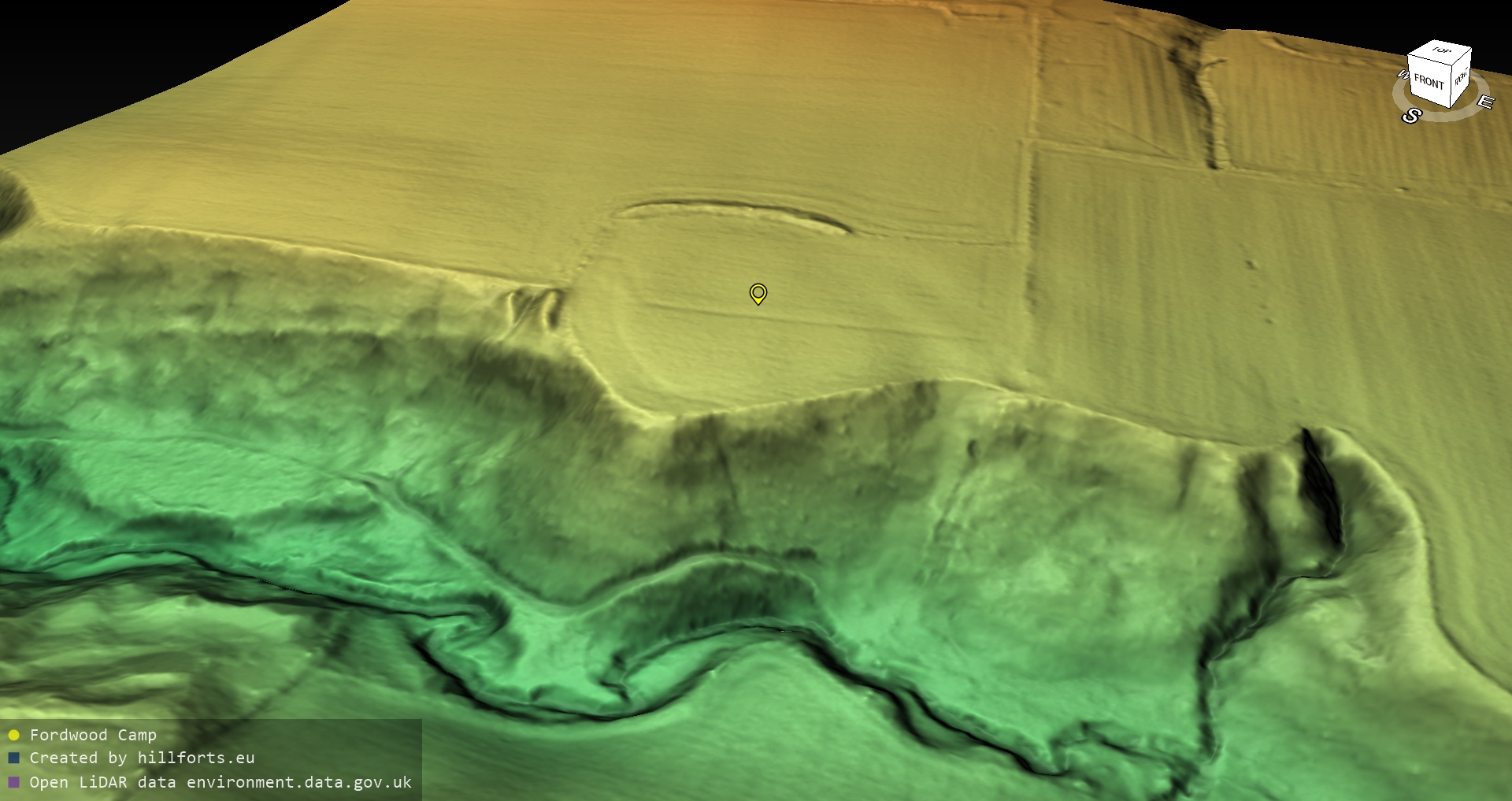The height and width of the screenshot is (801, 1512).
Task: Click the W compass letter behind the cube
Action: 1402,75
